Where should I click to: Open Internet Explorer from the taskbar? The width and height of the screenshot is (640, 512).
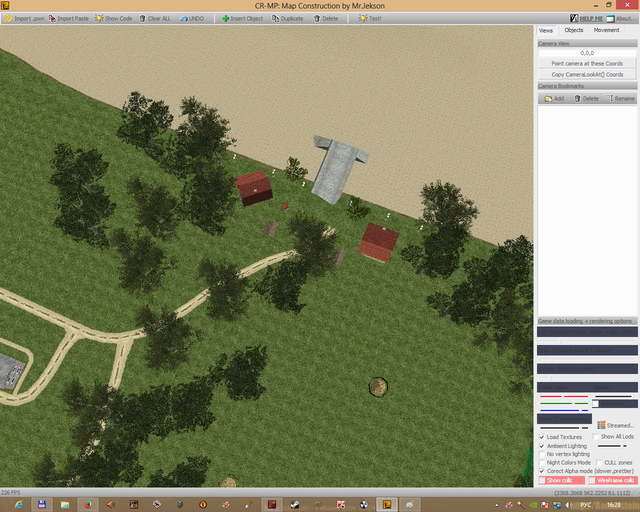click(19, 505)
